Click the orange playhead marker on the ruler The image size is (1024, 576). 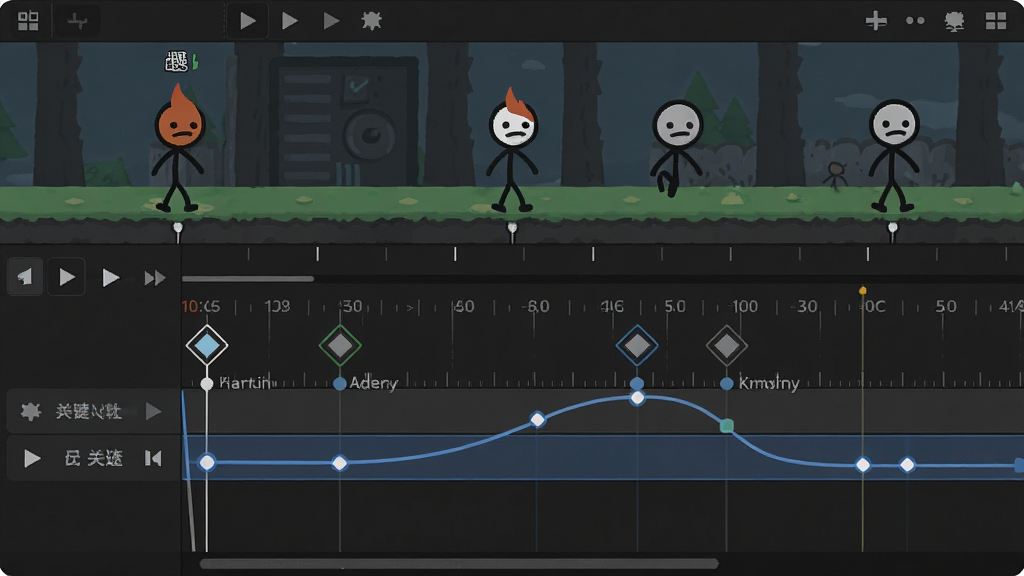tap(863, 290)
